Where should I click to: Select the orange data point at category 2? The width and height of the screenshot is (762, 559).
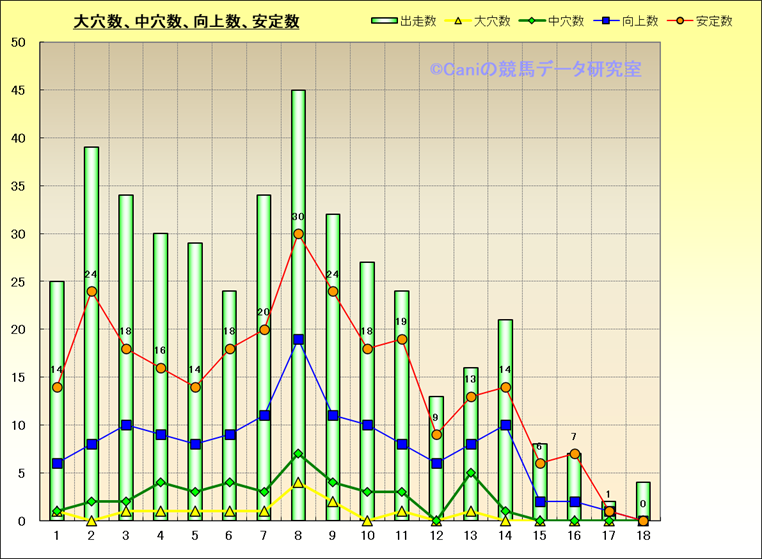point(91,292)
